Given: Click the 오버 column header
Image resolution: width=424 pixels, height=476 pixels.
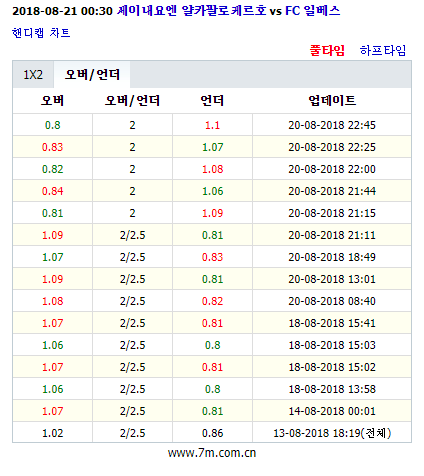Looking at the screenshot, I should point(52,100).
